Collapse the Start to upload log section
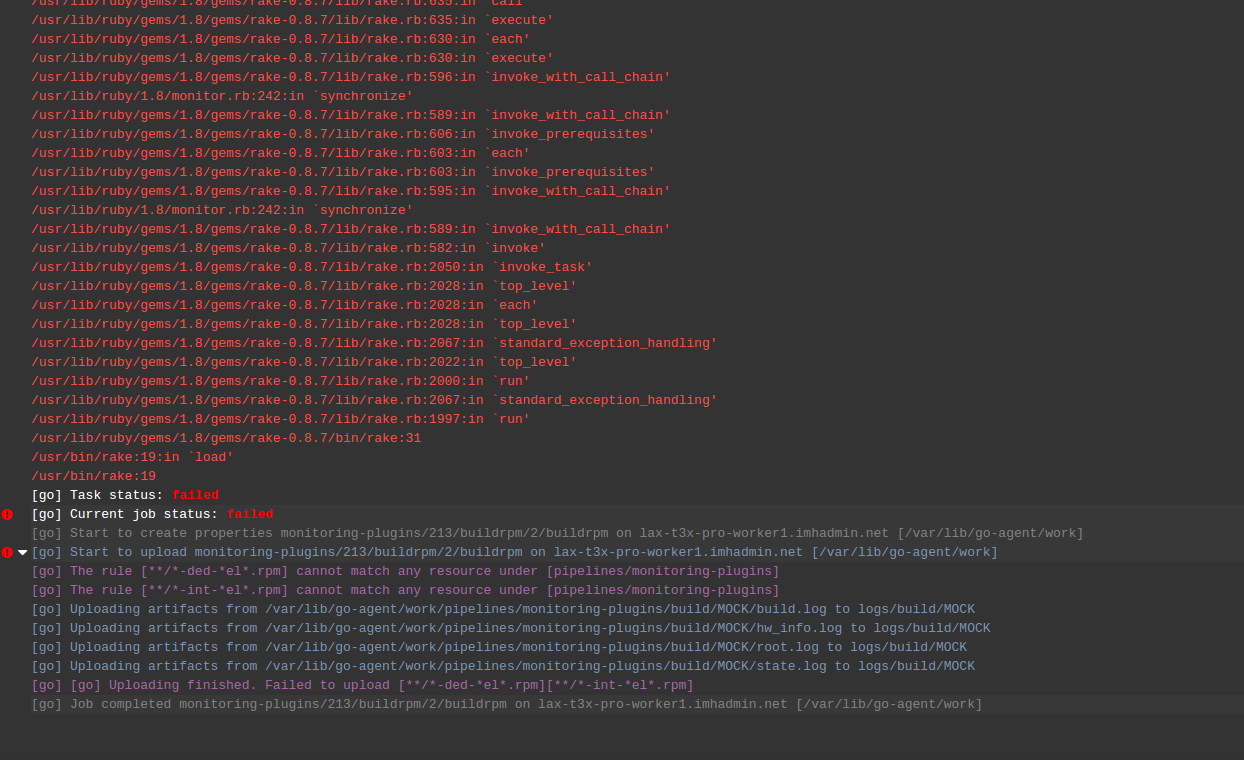1244x760 pixels. pyautogui.click(x=22, y=552)
